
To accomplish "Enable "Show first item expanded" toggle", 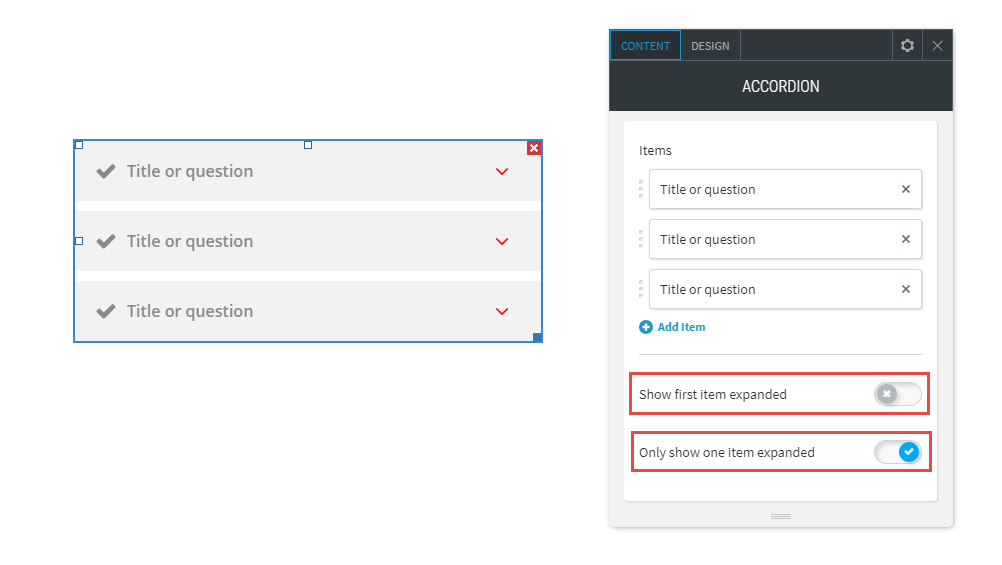I will (898, 394).
